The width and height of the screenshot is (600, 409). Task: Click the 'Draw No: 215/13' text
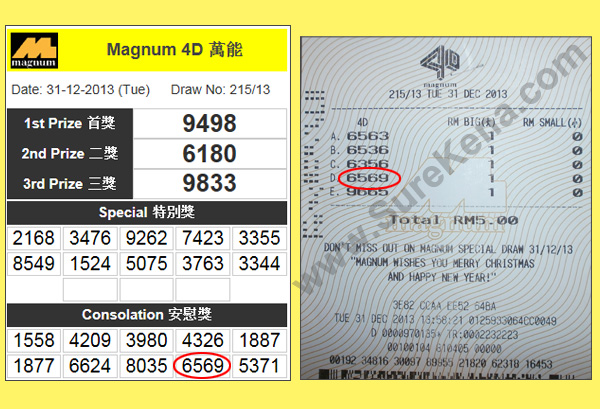point(220,90)
